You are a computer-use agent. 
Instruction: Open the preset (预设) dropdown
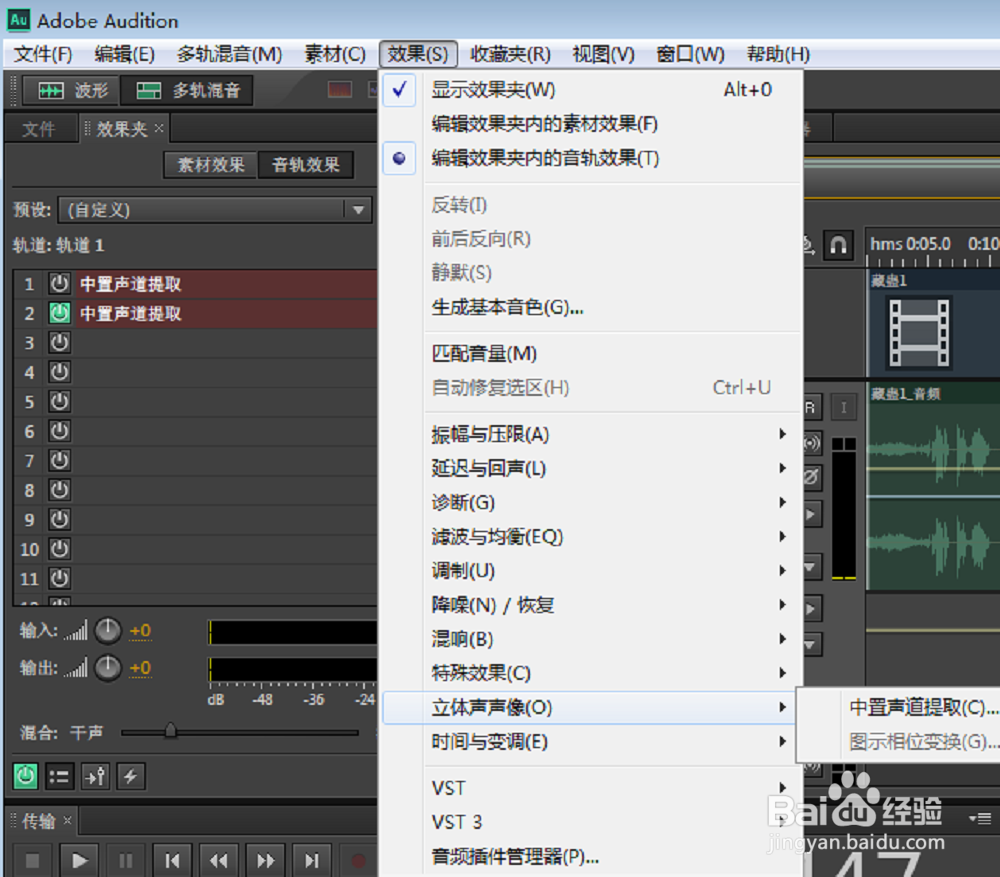click(x=215, y=210)
